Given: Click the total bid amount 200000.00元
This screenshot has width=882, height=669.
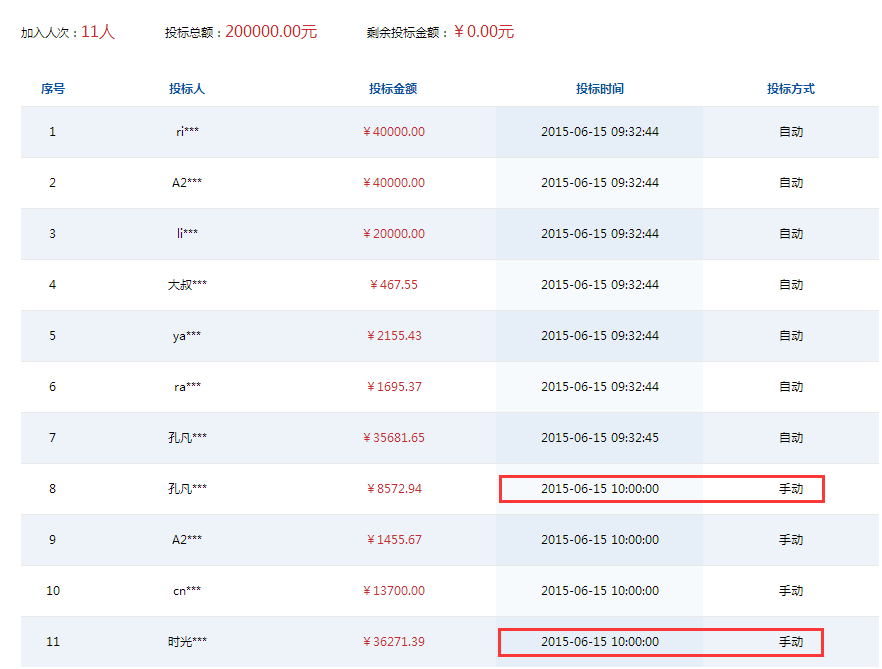Looking at the screenshot, I should coord(270,32).
